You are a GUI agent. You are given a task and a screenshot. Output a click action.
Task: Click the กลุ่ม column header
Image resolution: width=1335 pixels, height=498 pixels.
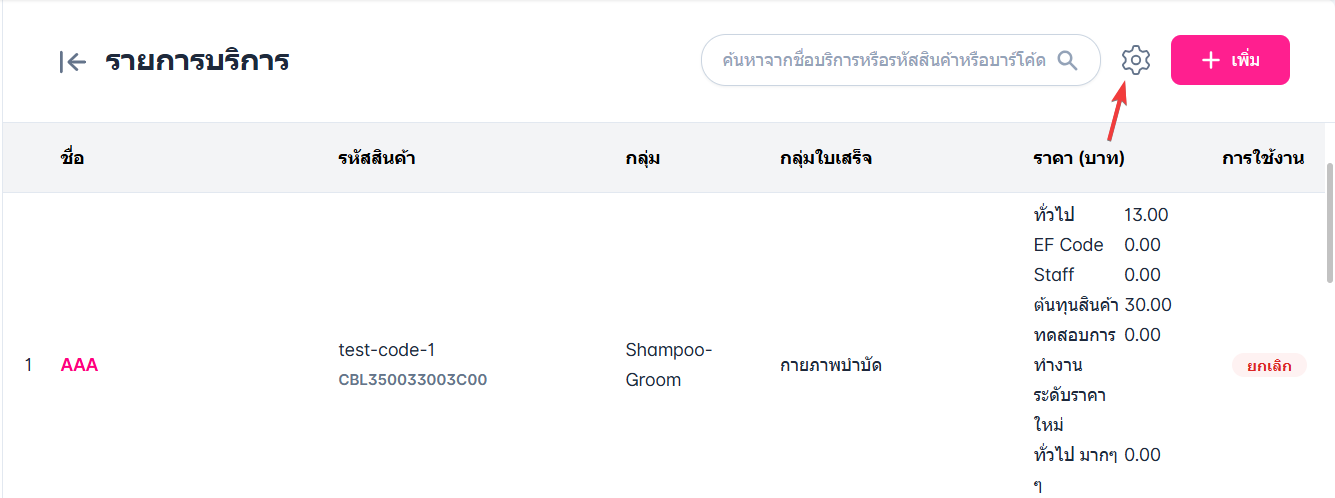[x=643, y=158]
